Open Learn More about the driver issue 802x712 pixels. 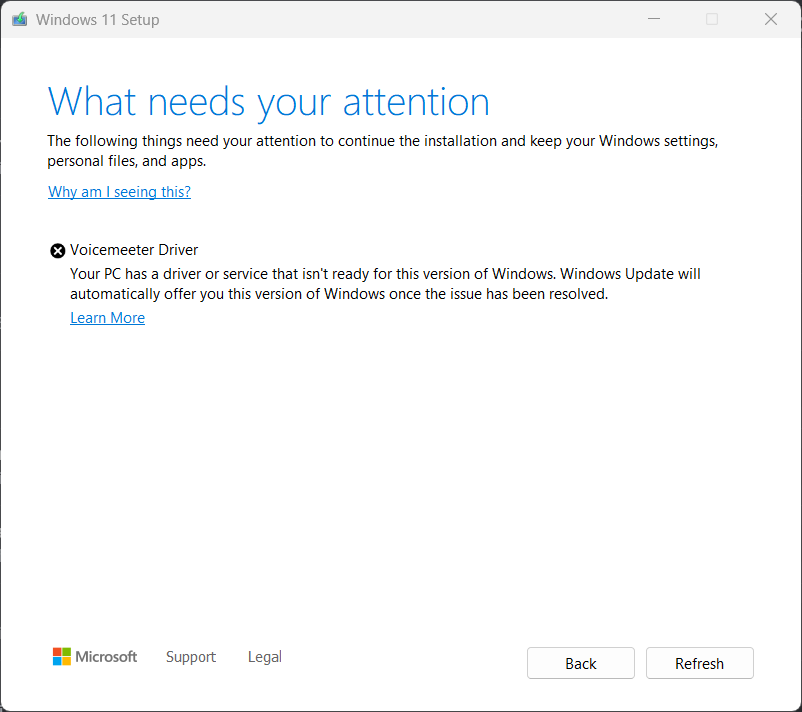pos(107,317)
